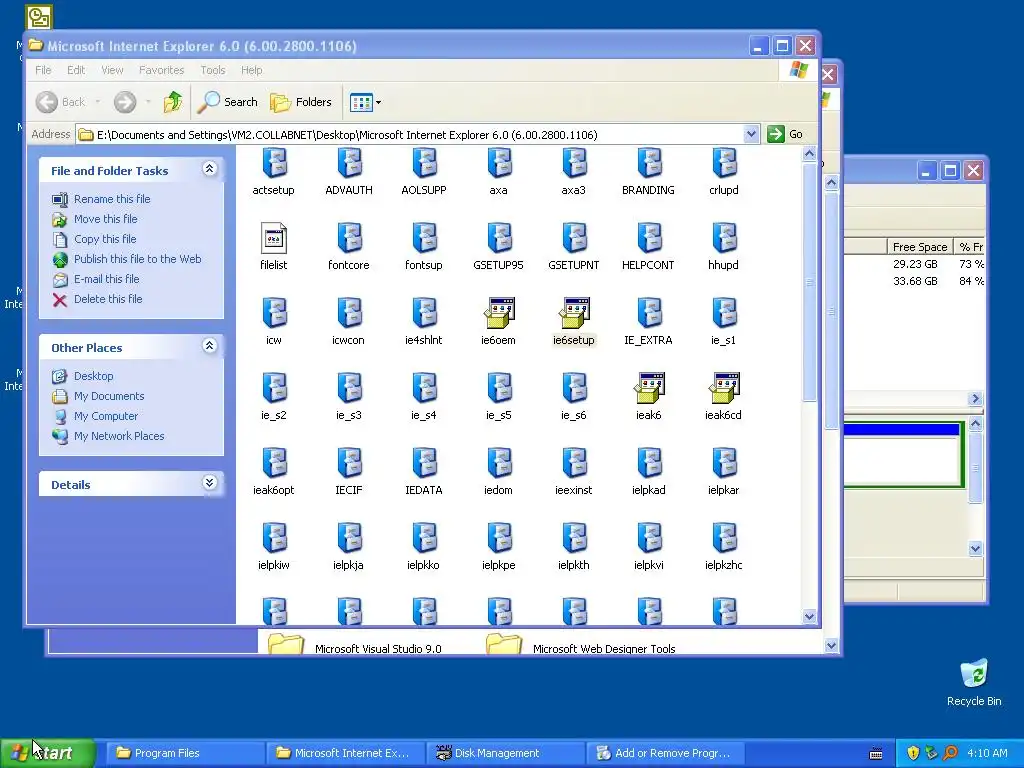The height and width of the screenshot is (768, 1024).
Task: Open the Help menu
Action: (251, 70)
